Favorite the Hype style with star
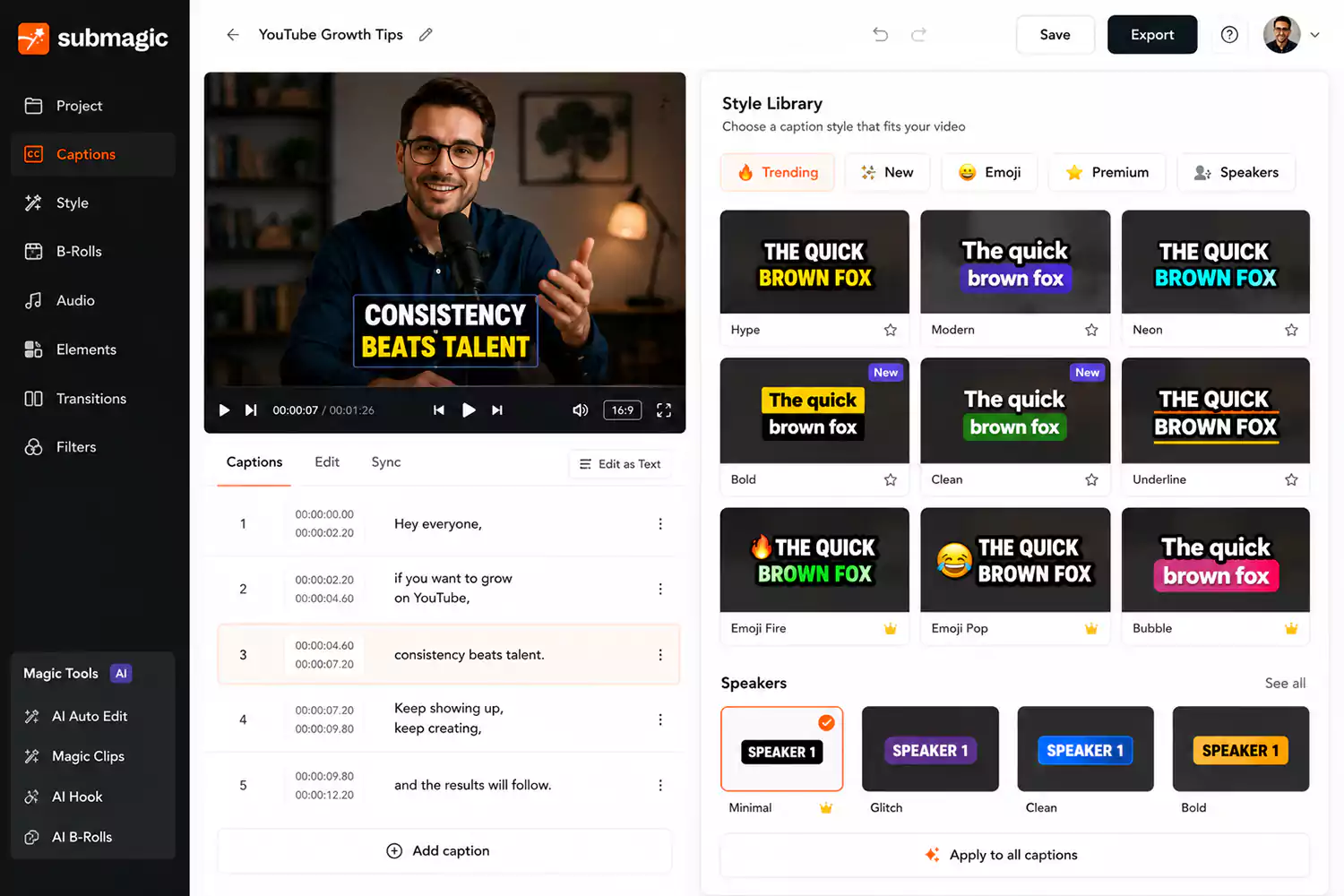The height and width of the screenshot is (896, 1344). tap(890, 330)
